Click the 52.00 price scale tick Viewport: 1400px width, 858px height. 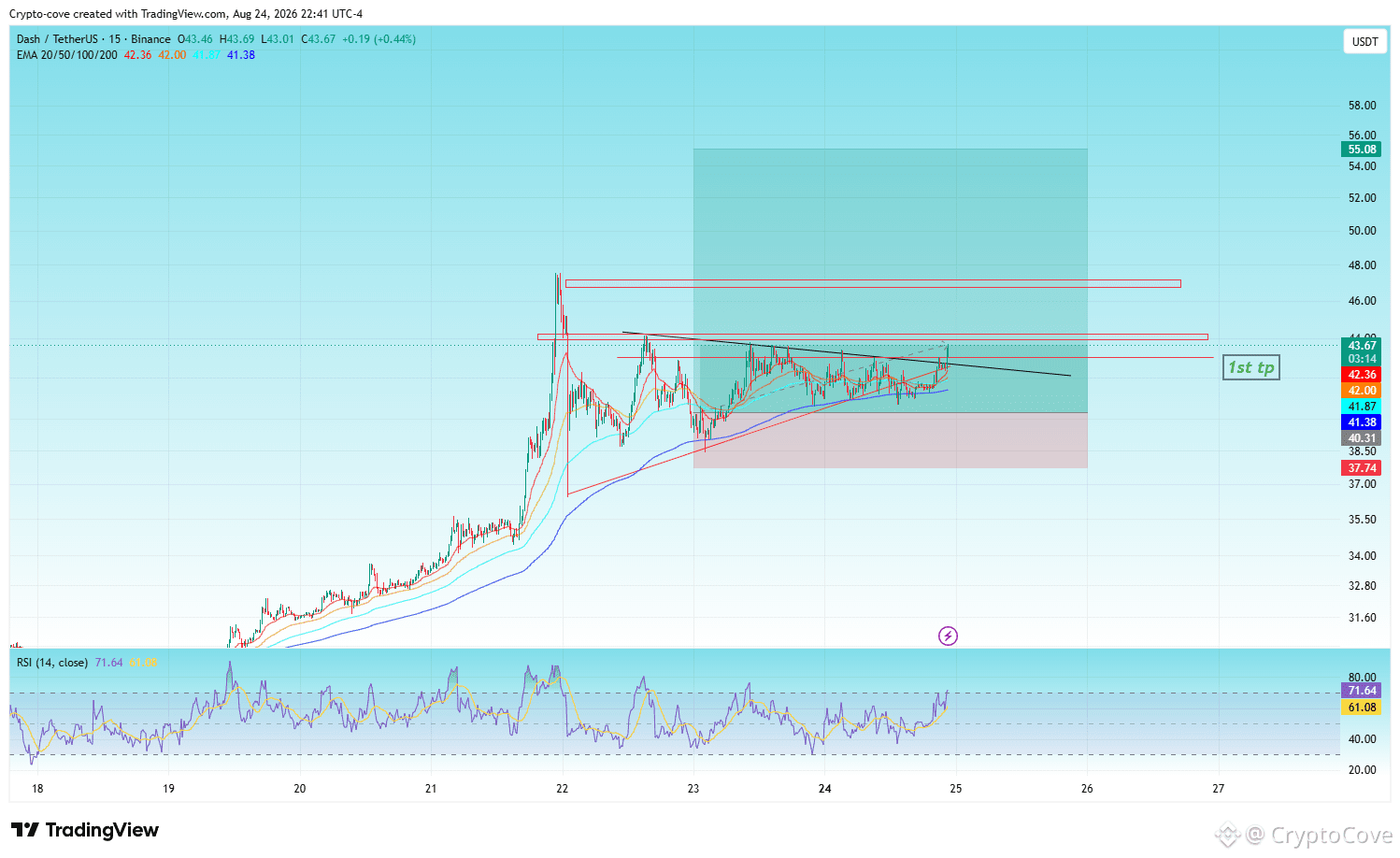[x=1362, y=198]
